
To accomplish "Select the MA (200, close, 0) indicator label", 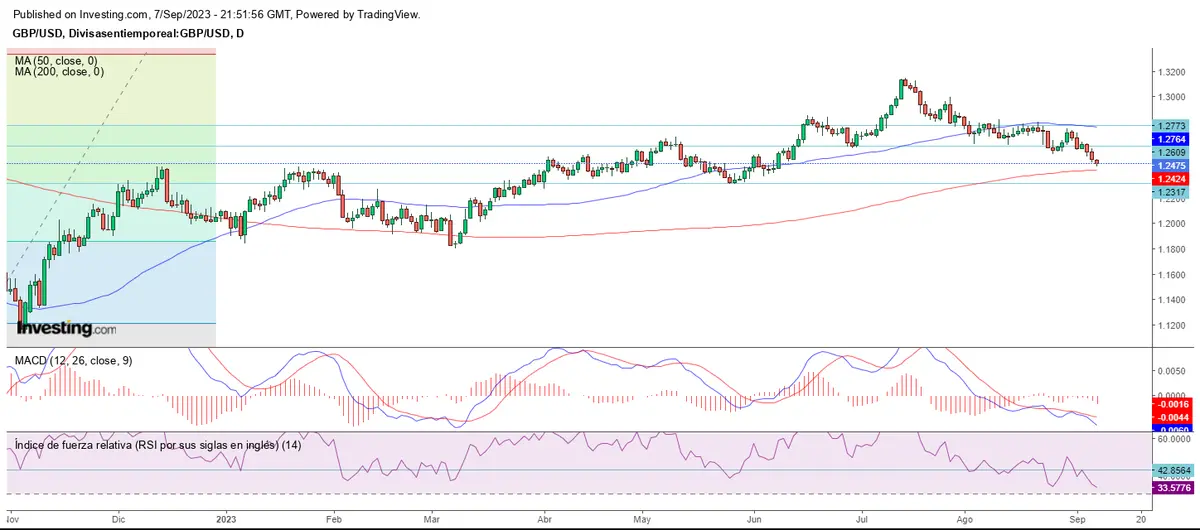I will [61, 72].
